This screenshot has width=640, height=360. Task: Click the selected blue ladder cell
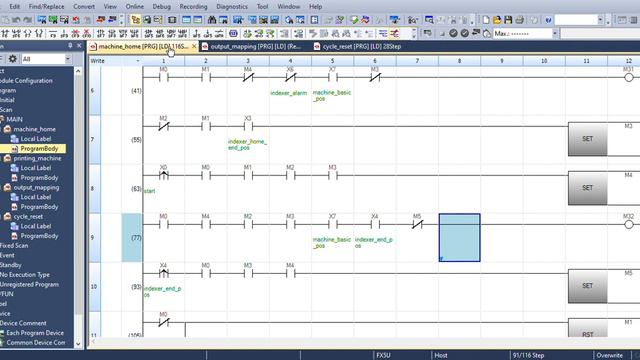(460, 238)
